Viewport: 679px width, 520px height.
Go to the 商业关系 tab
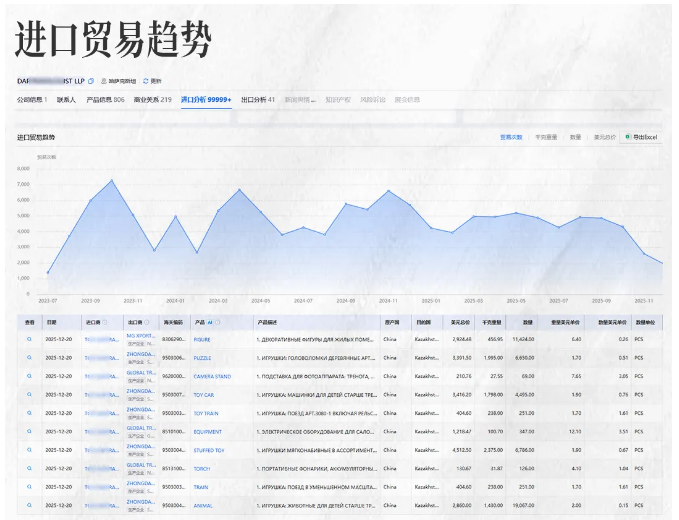[153, 100]
